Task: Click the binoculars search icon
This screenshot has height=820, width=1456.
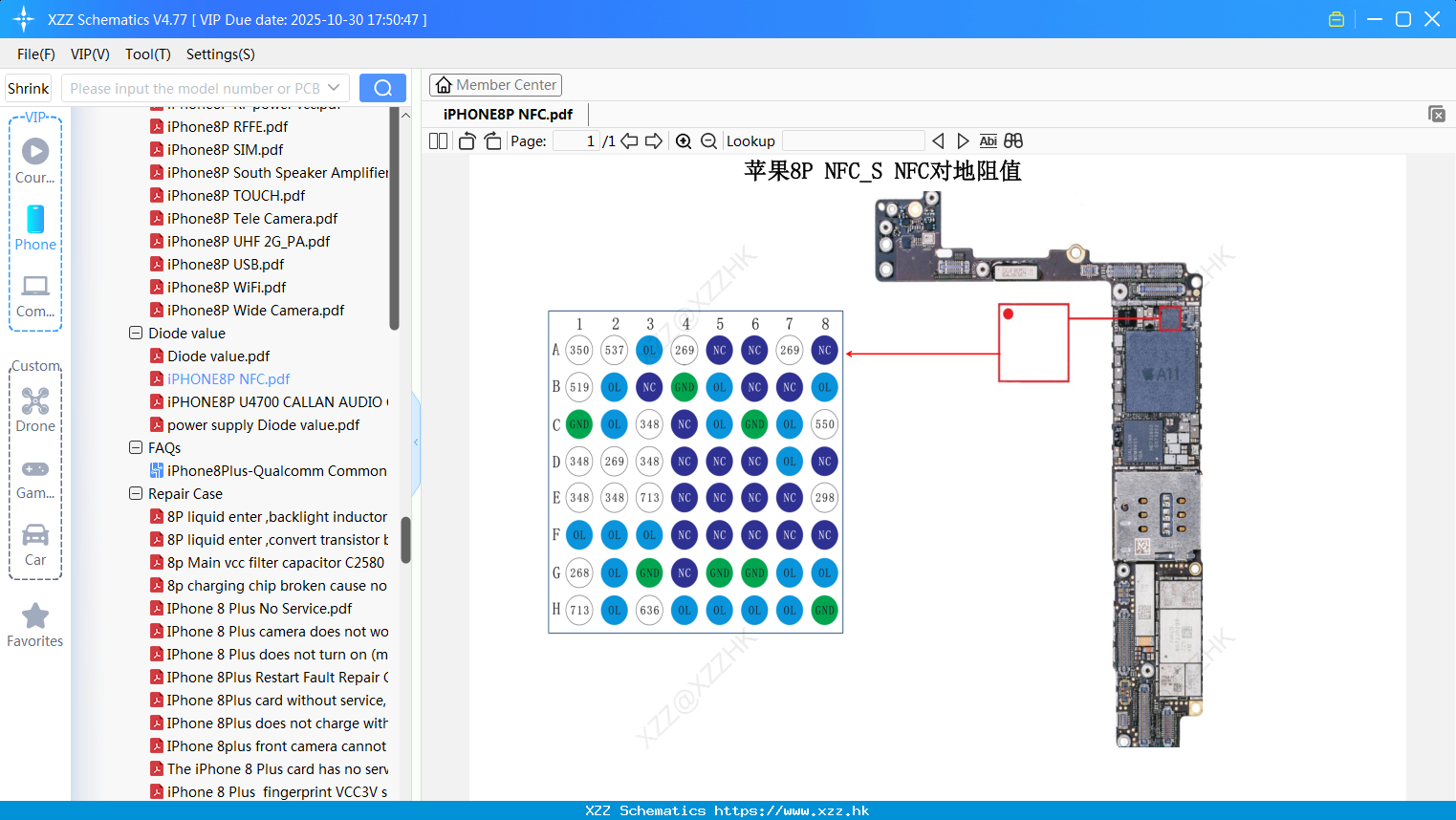Action: (1013, 140)
